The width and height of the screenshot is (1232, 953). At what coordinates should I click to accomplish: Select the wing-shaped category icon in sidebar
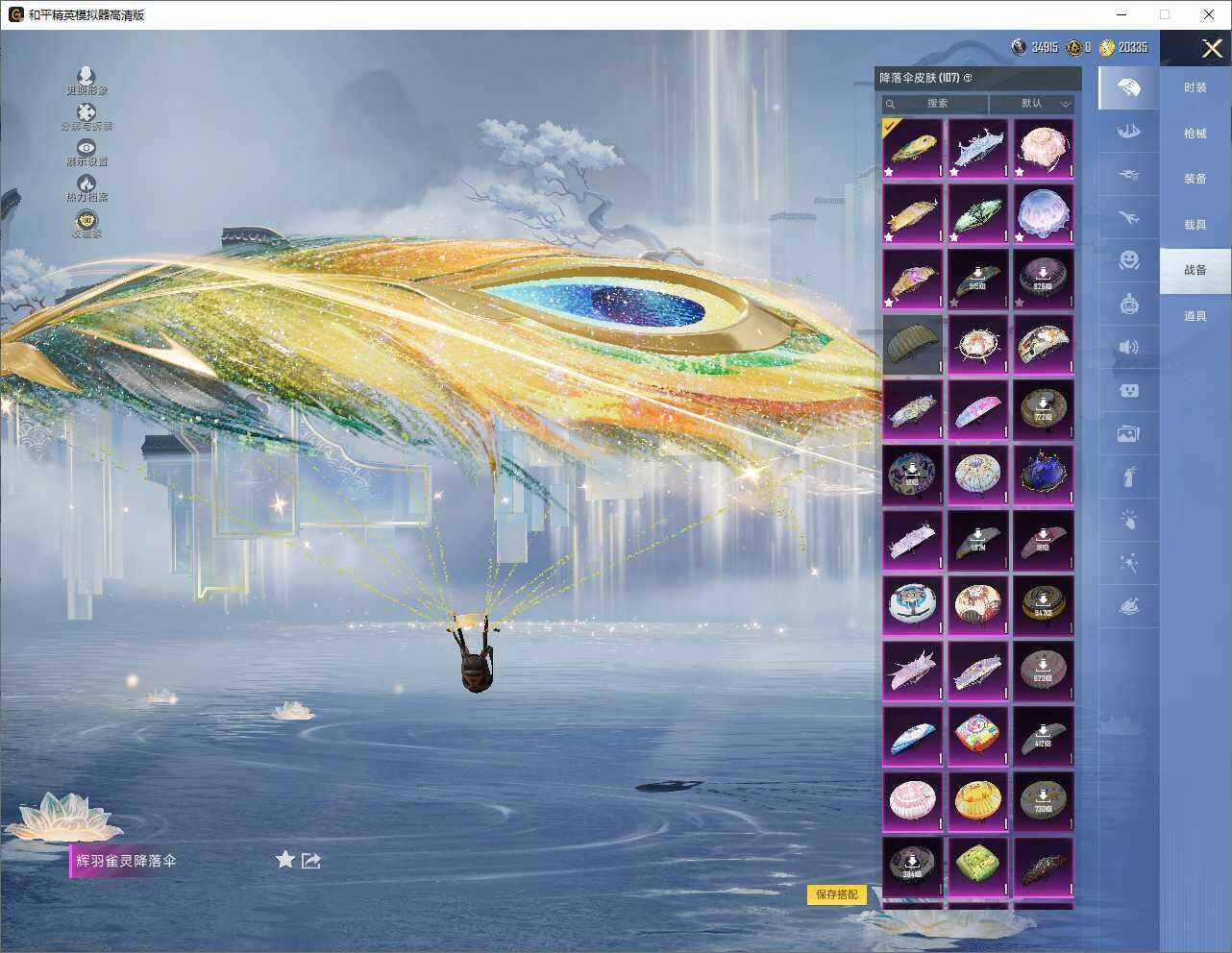tap(1129, 132)
